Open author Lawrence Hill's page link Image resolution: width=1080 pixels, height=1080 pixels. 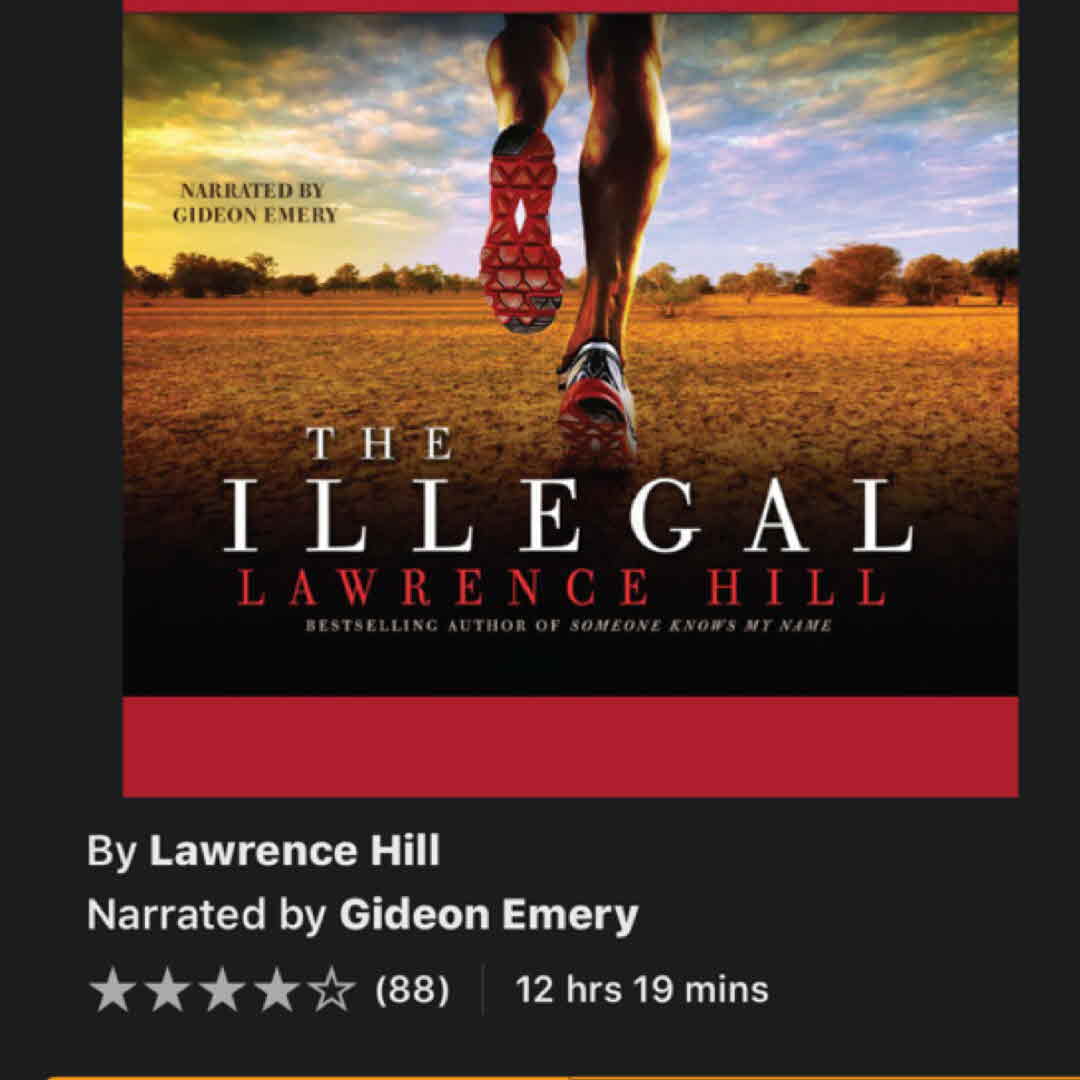pos(294,851)
